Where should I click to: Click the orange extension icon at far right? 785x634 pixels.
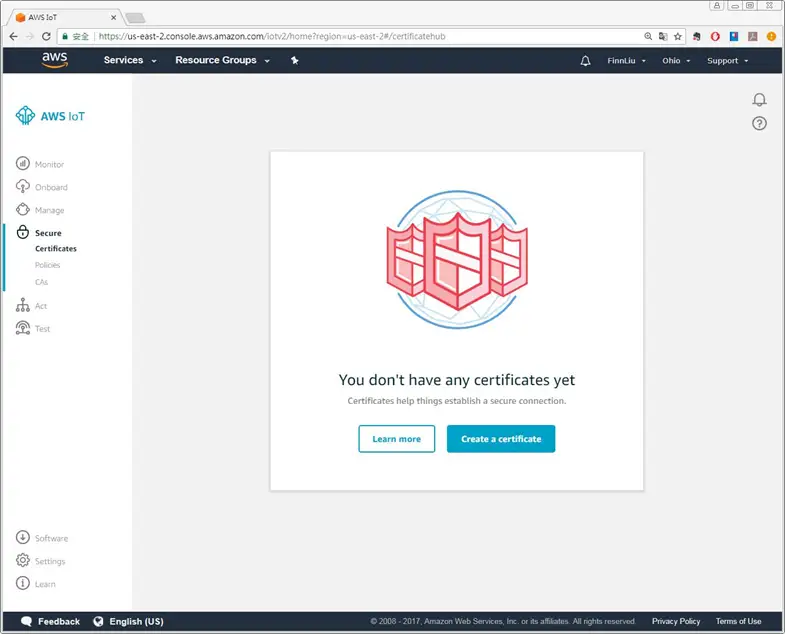pos(771,36)
